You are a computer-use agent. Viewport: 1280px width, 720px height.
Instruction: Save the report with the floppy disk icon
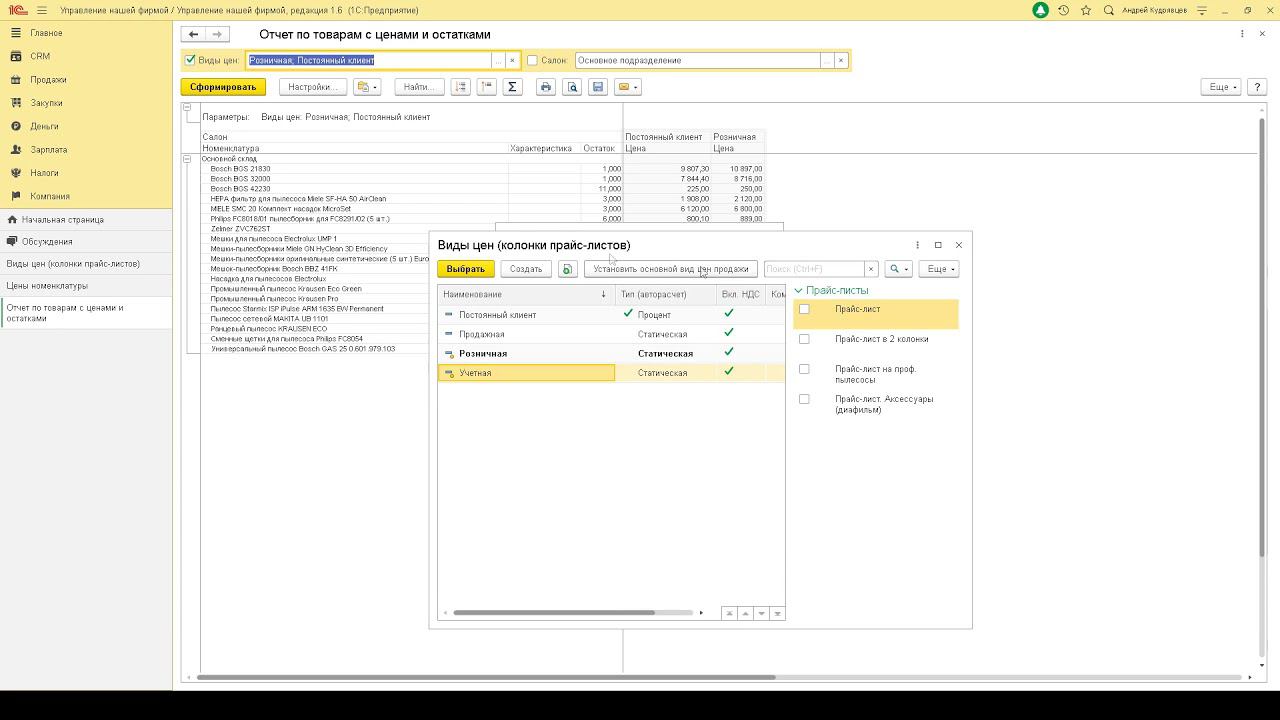tap(598, 87)
